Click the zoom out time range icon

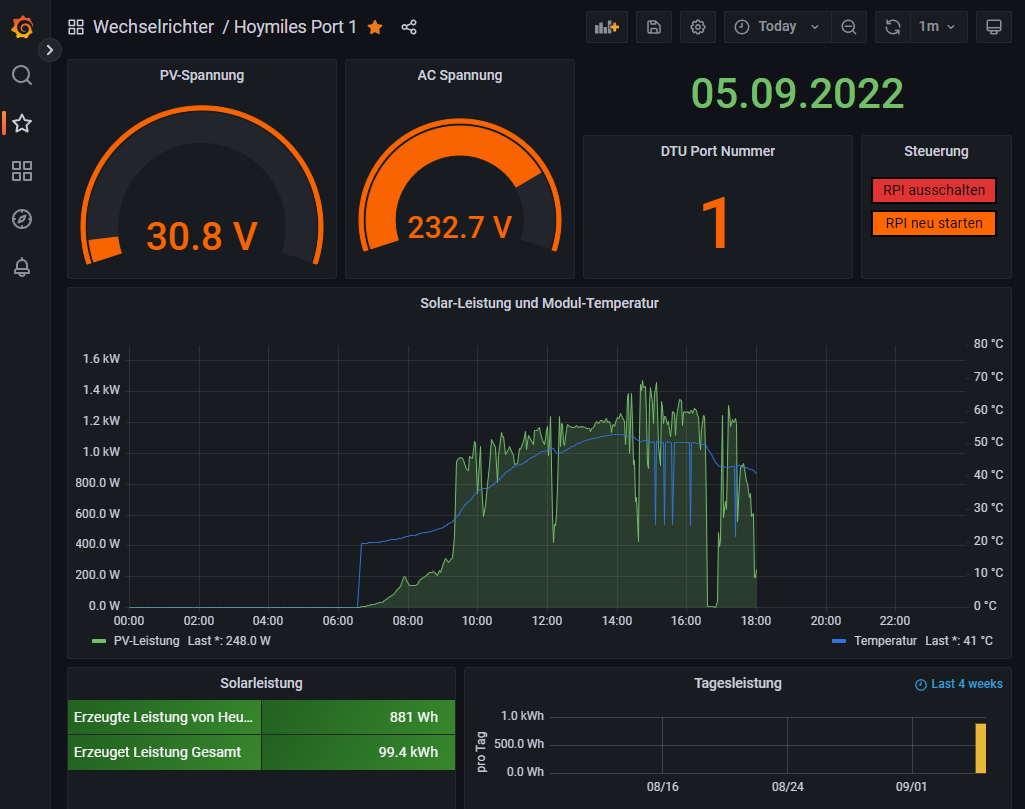(849, 27)
